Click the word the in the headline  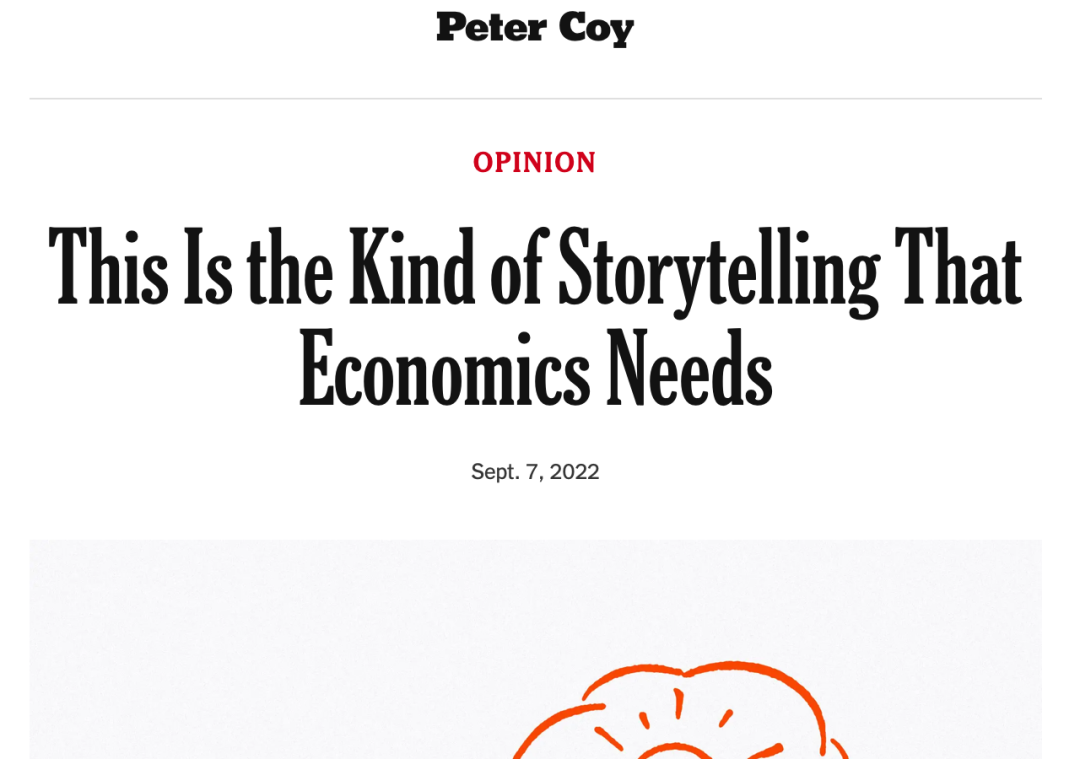(x=290, y=266)
